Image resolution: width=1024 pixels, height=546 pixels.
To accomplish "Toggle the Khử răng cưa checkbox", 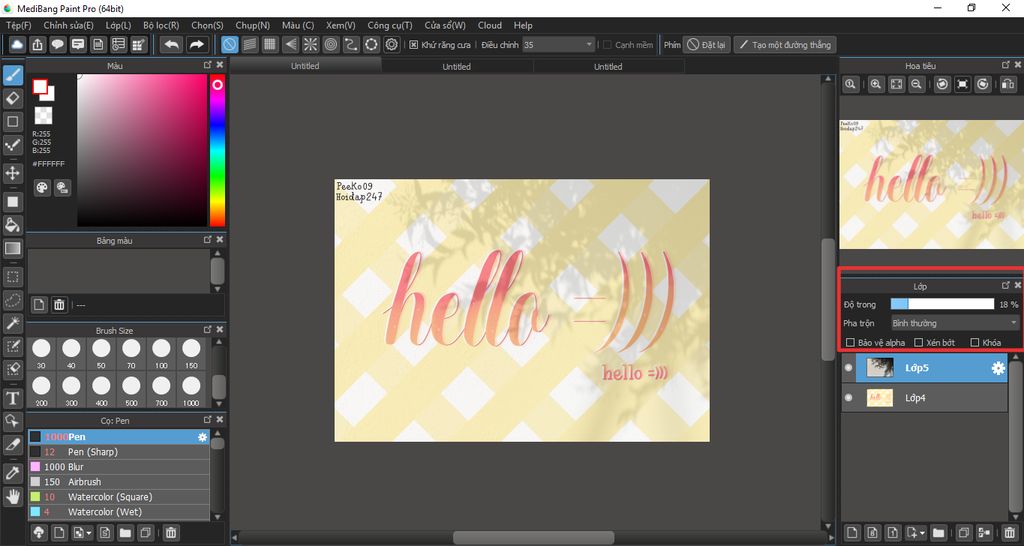I will coord(413,45).
